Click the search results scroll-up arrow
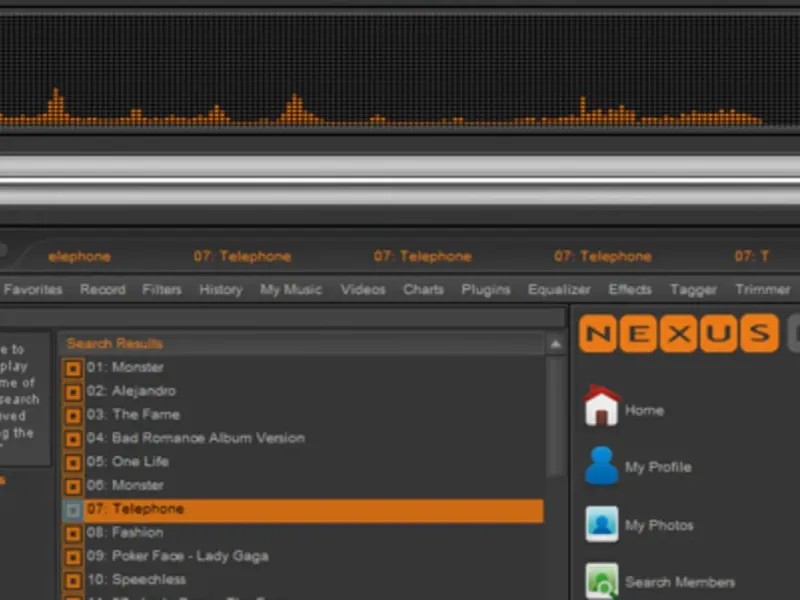The height and width of the screenshot is (600, 800). 556,344
